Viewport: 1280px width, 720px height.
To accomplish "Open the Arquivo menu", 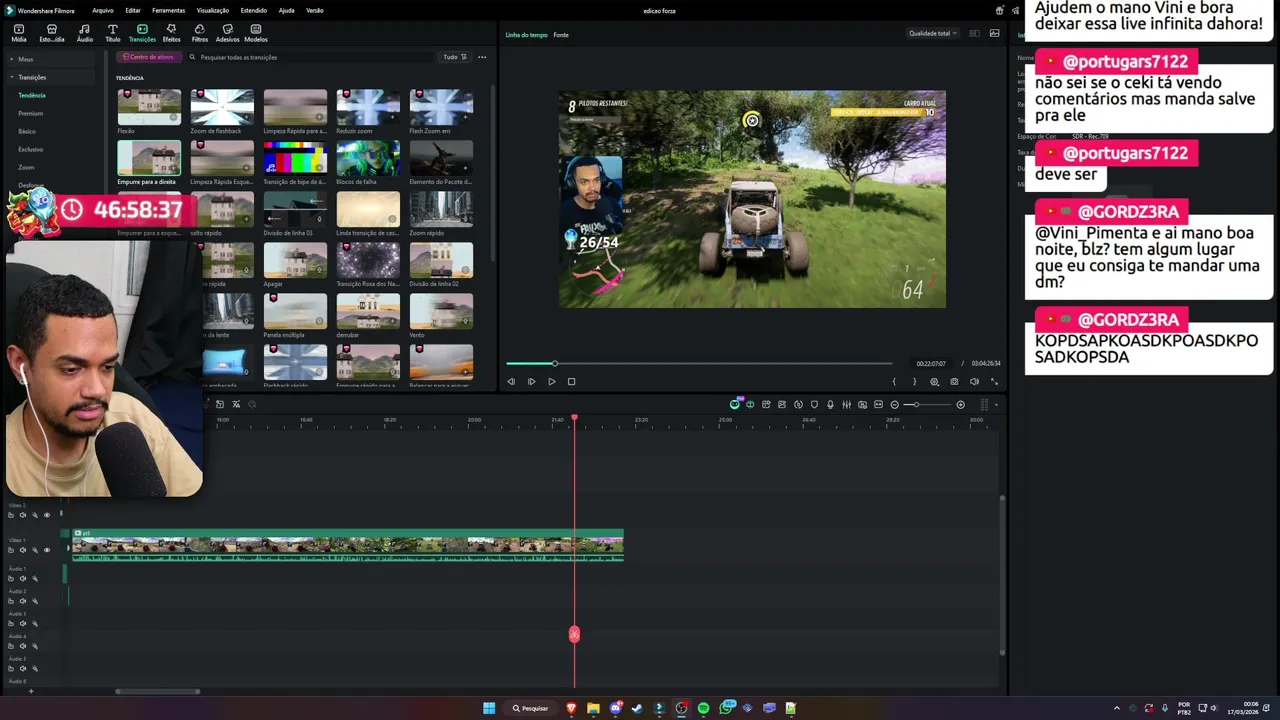I will 102,10.
